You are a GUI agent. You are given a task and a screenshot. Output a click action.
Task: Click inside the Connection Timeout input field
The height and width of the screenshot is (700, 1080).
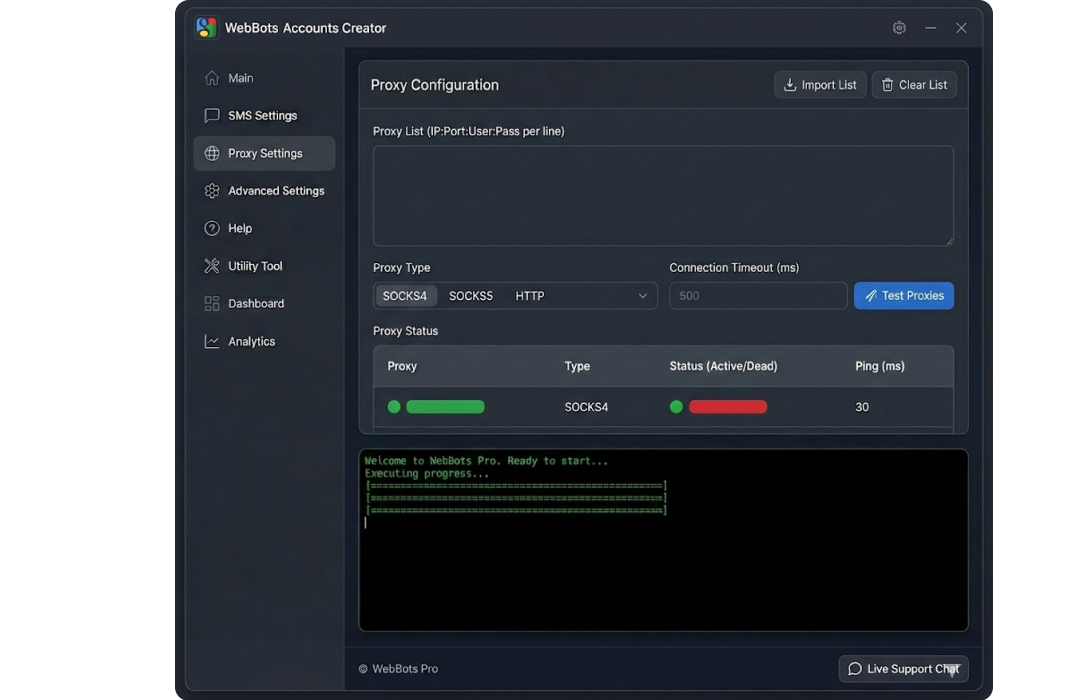click(x=757, y=295)
